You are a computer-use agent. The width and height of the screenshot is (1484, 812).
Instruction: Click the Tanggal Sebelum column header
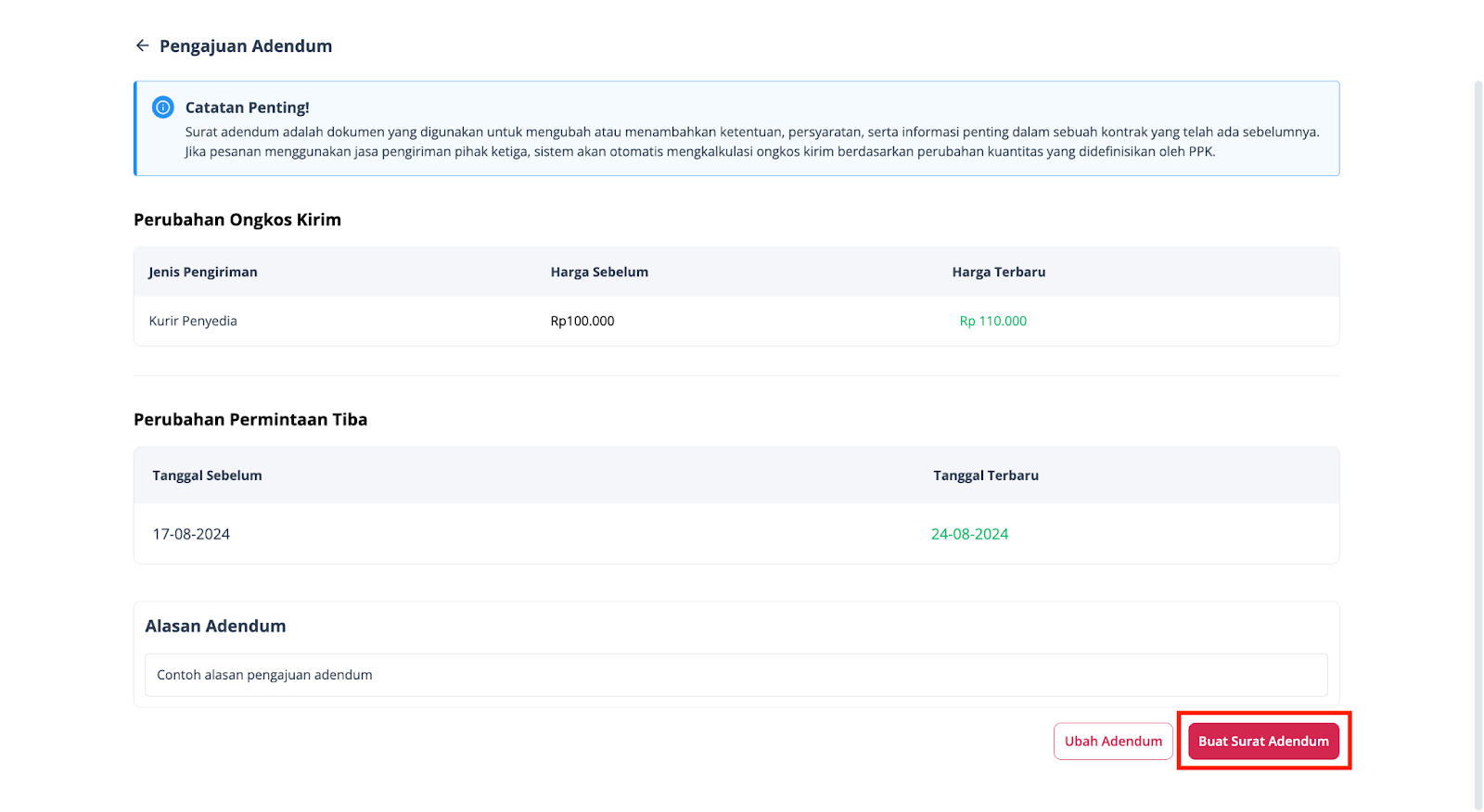(207, 476)
